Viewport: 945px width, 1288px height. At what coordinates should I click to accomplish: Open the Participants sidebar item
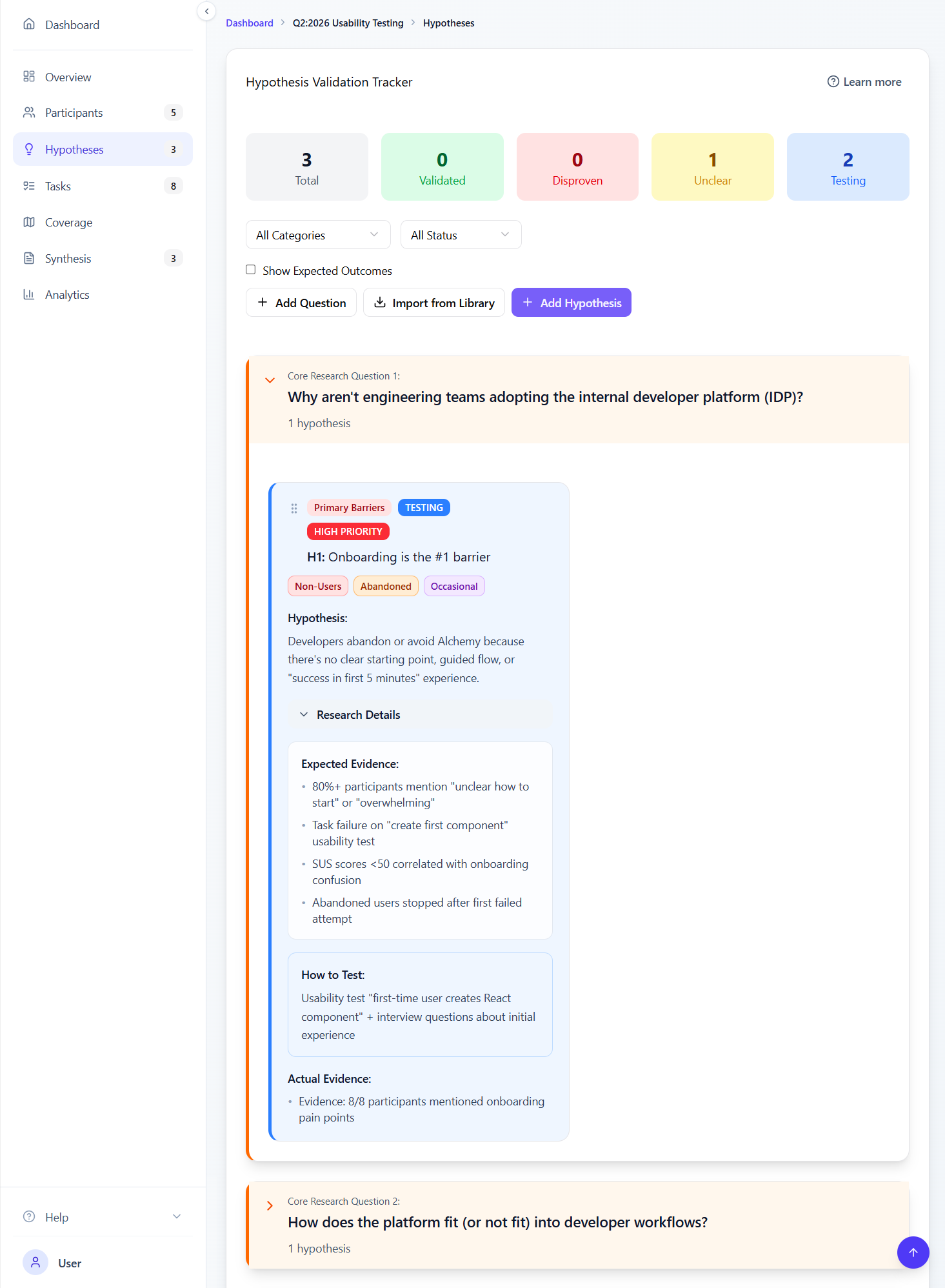click(74, 113)
